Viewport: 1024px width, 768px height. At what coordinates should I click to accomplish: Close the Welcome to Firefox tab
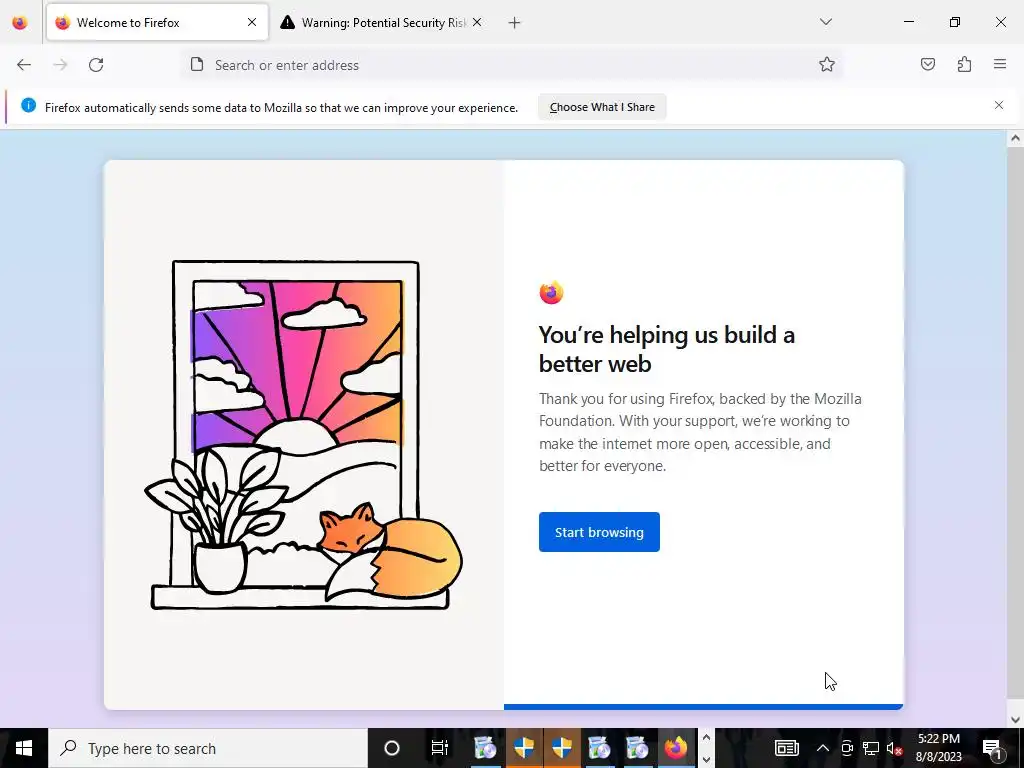click(252, 22)
